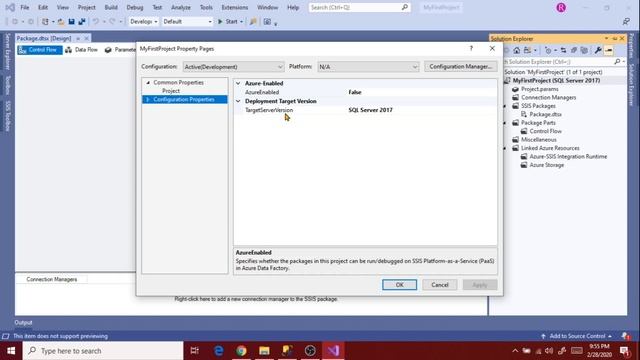Click the Live Share feedback icon

pyautogui.click(x=626, y=22)
